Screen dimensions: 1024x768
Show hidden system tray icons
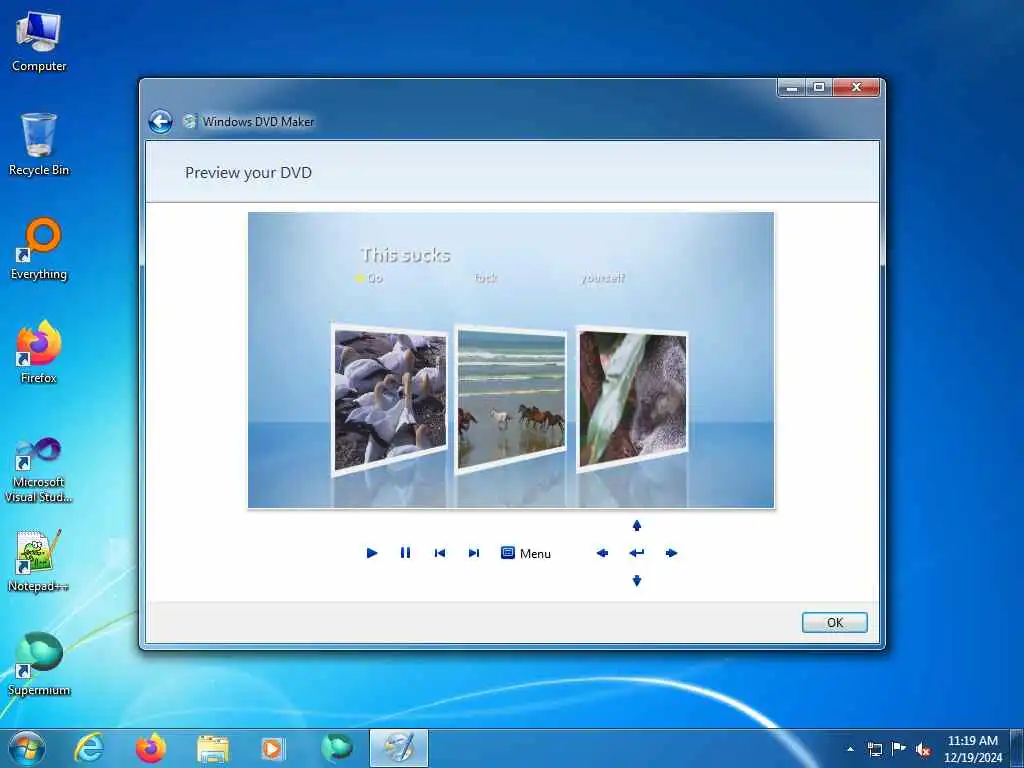tap(850, 749)
